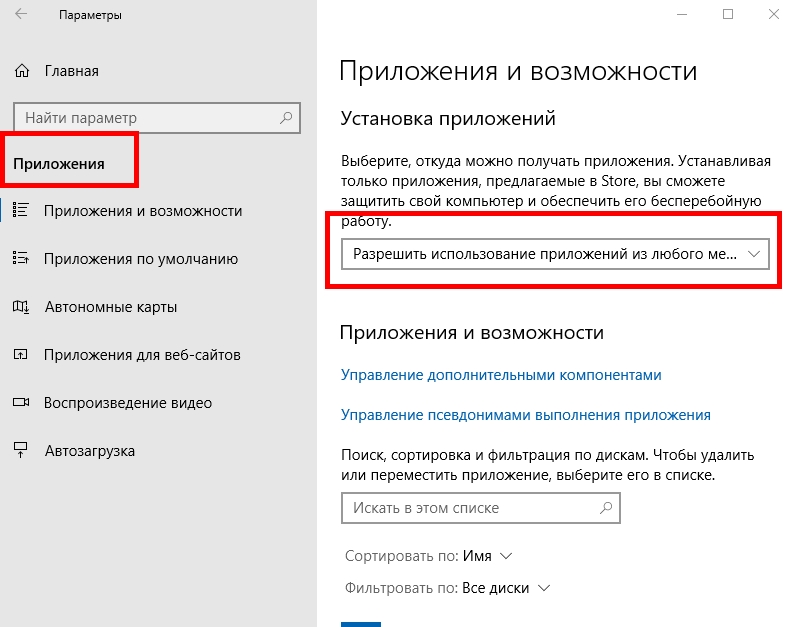Expand Сортировать по: Имя dropdown
Screen dimensions: 793x627
429,556
